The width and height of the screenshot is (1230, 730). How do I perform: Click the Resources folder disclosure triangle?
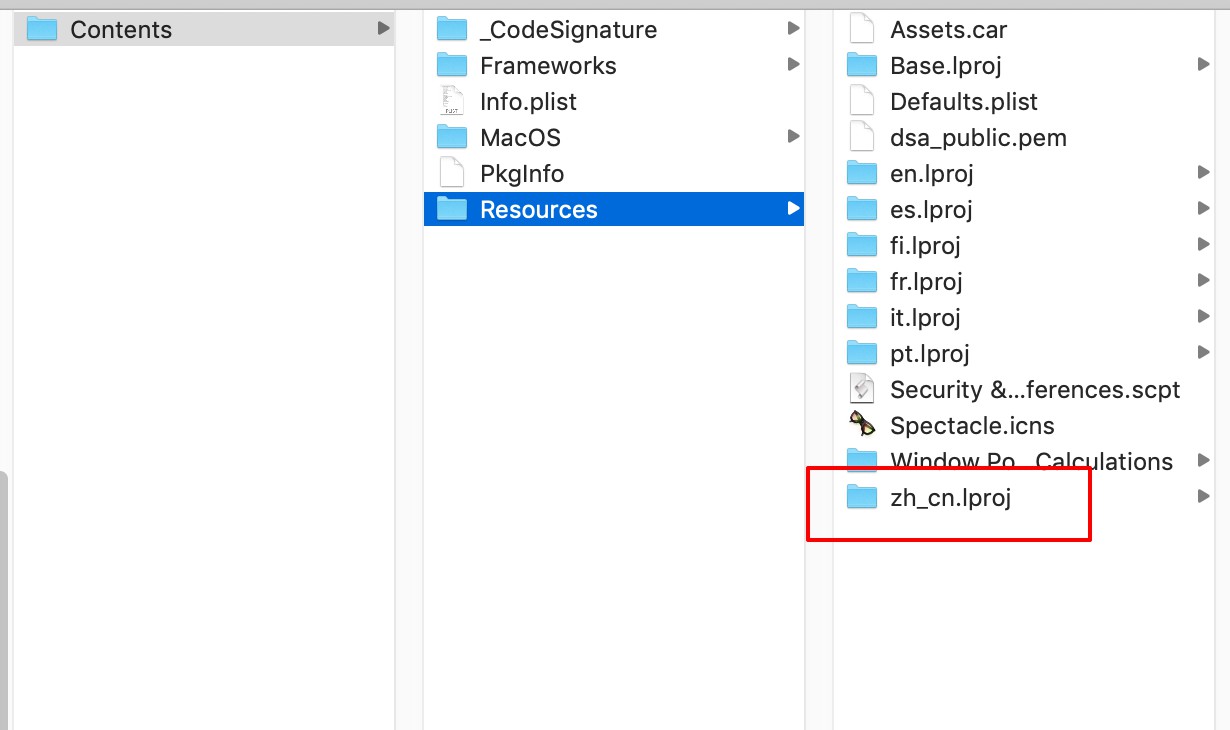point(791,208)
